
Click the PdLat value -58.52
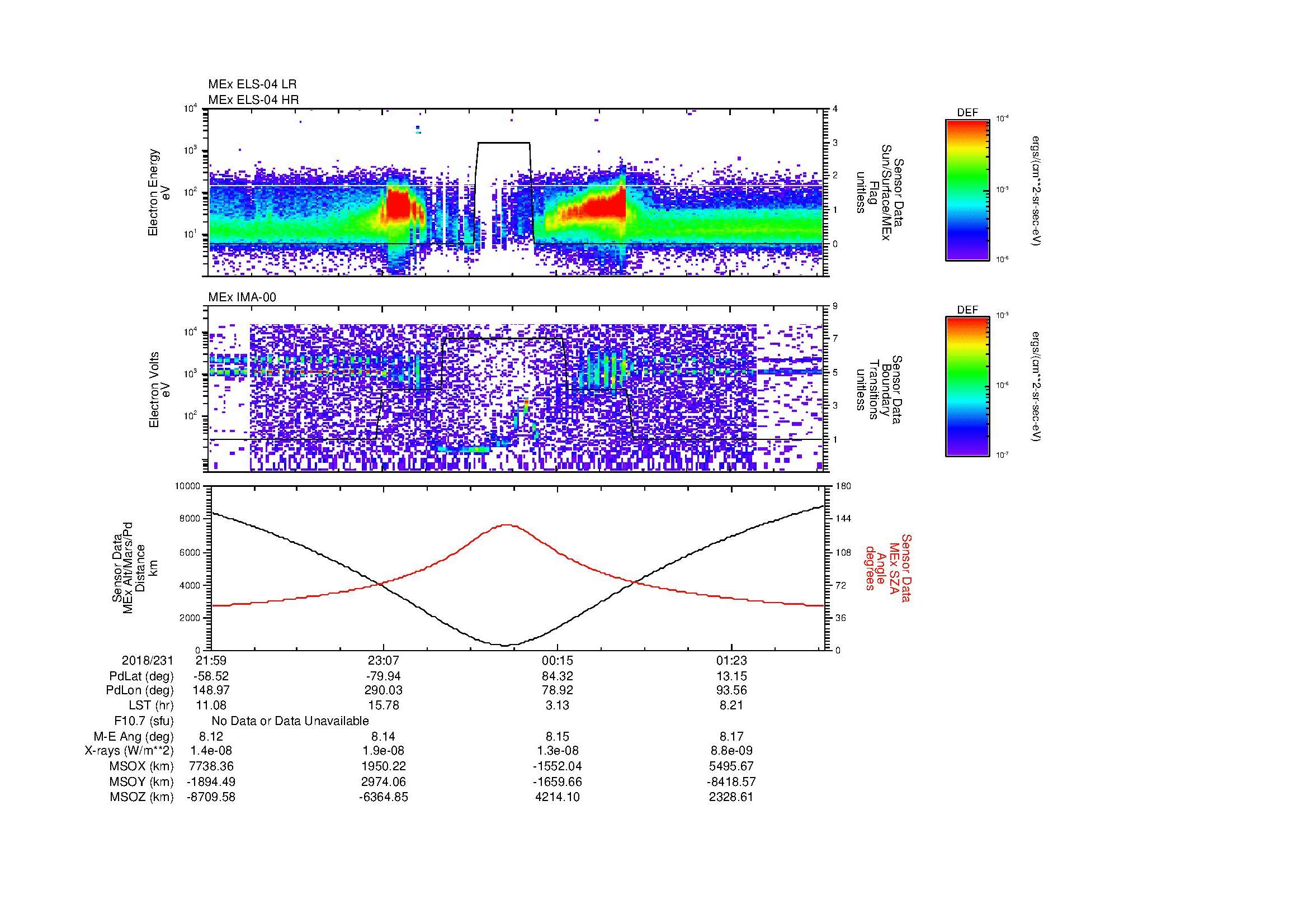click(x=211, y=676)
